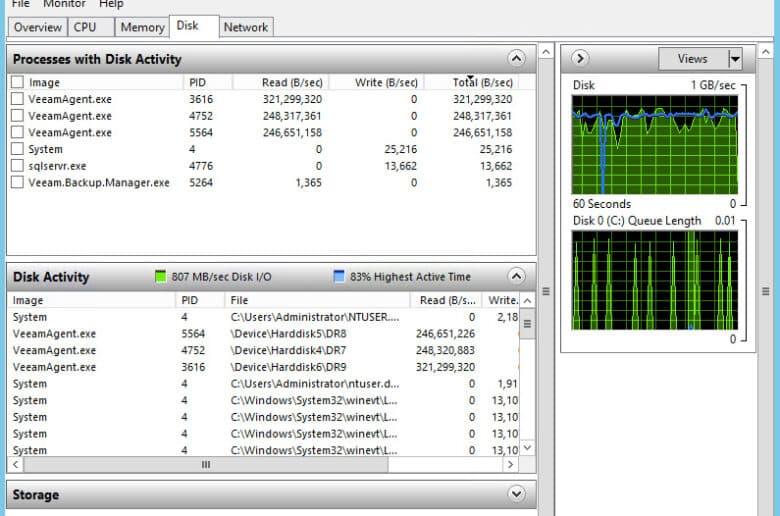Sort Disk Activity by PID column
Viewport: 780px width, 516px height.
pyautogui.click(x=200, y=300)
